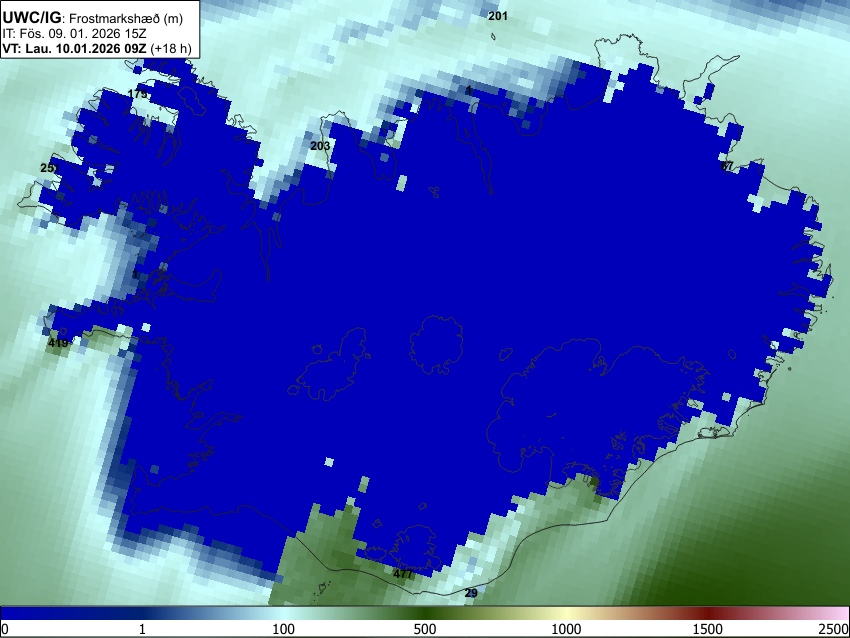
Task: Click the colour bar tick label '2500'
Action: [x=834, y=629]
